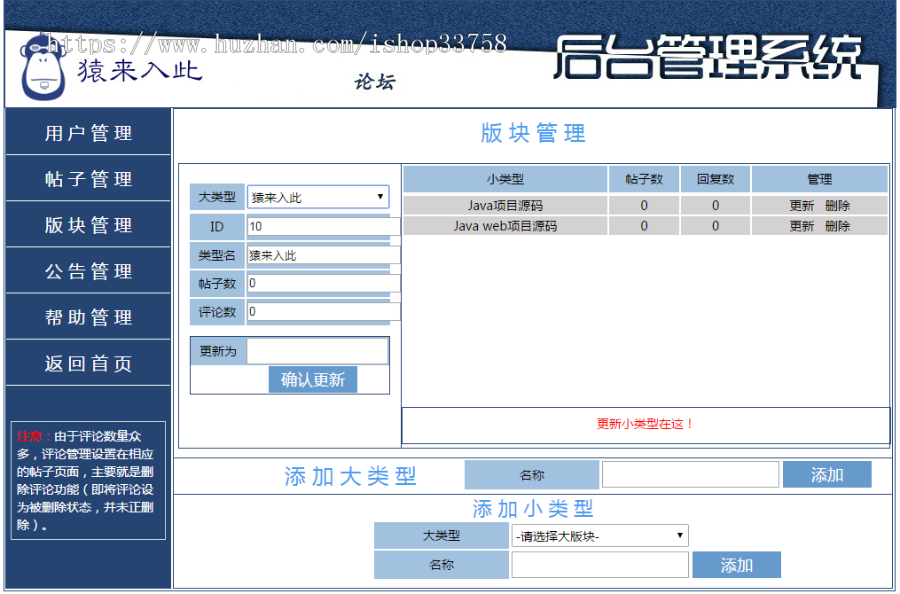Open 用户管理 in the sidebar
900x594 pixels.
point(88,132)
